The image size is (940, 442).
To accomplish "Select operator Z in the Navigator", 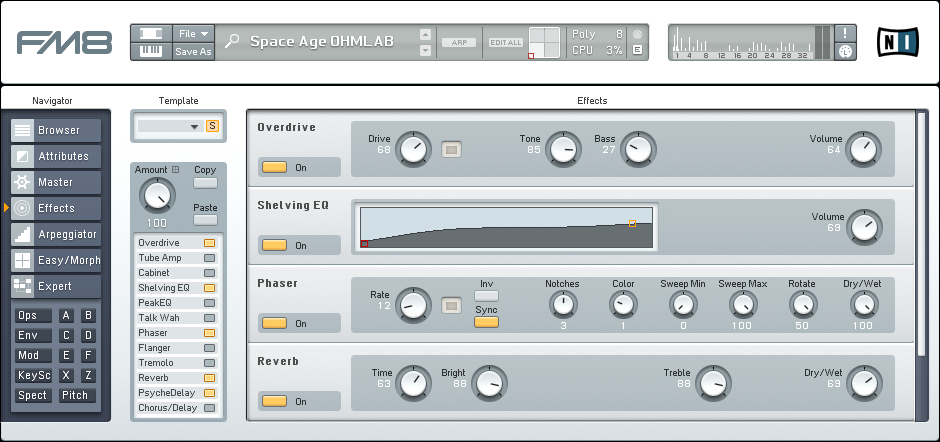I will pyautogui.click(x=88, y=375).
